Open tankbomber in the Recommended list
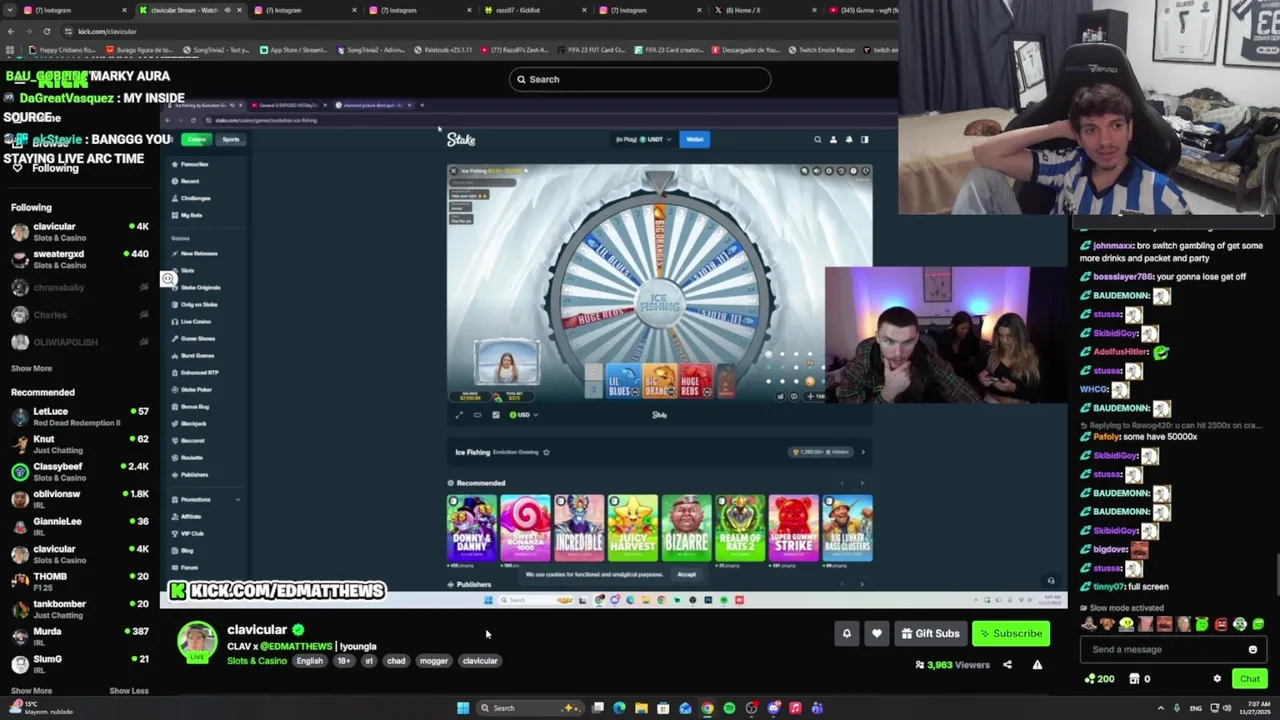The image size is (1280, 720). click(x=80, y=608)
